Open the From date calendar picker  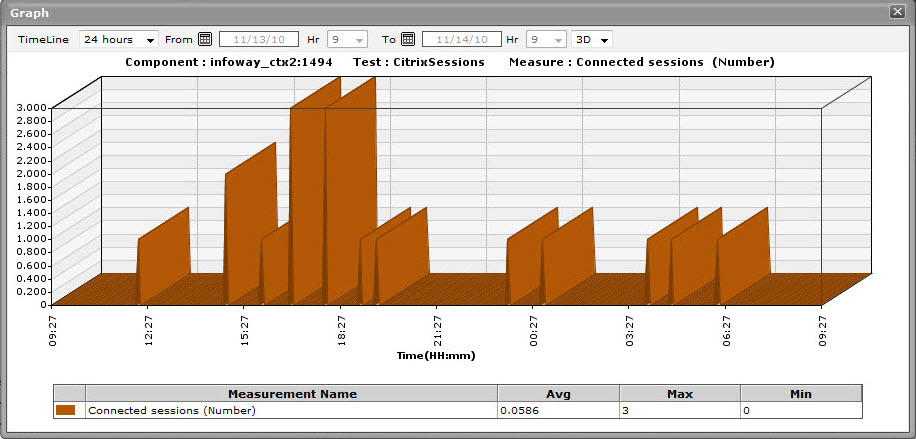204,40
